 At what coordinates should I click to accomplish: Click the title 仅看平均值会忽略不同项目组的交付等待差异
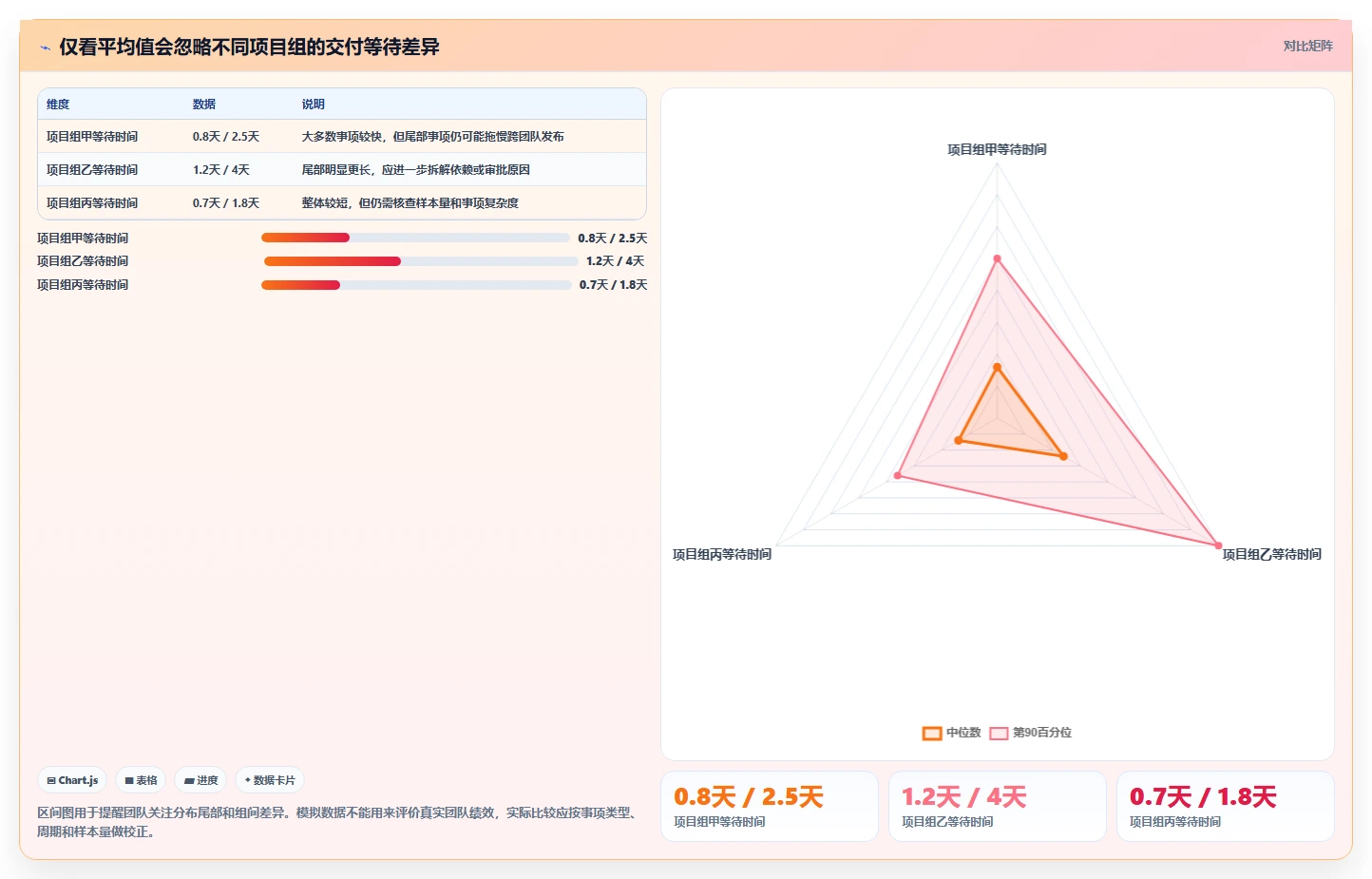pos(249,47)
